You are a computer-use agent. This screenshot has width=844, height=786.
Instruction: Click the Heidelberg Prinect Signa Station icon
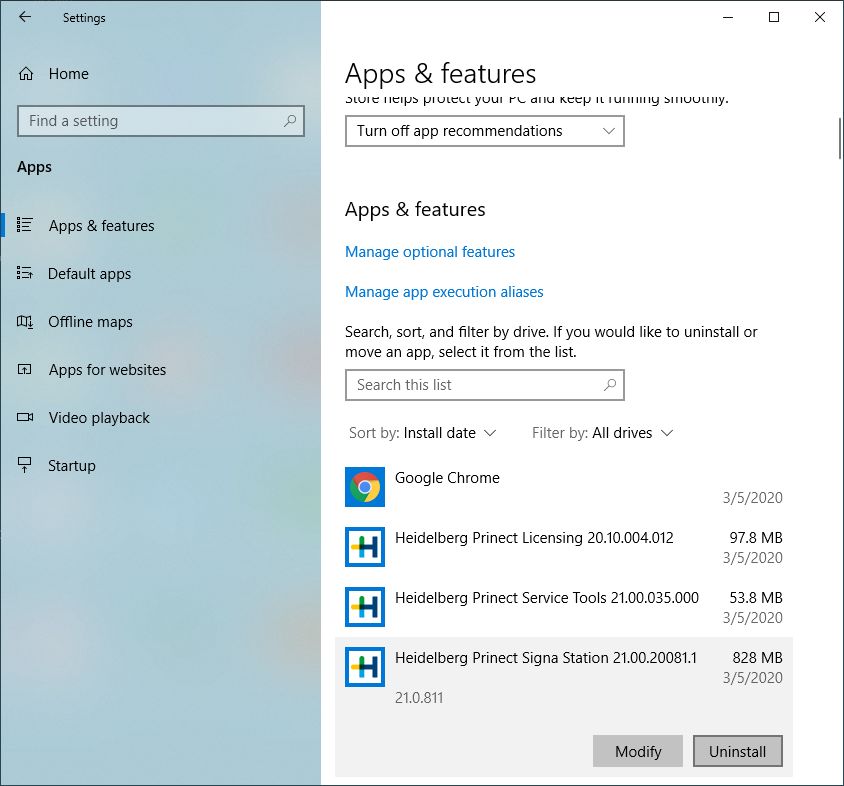point(365,667)
